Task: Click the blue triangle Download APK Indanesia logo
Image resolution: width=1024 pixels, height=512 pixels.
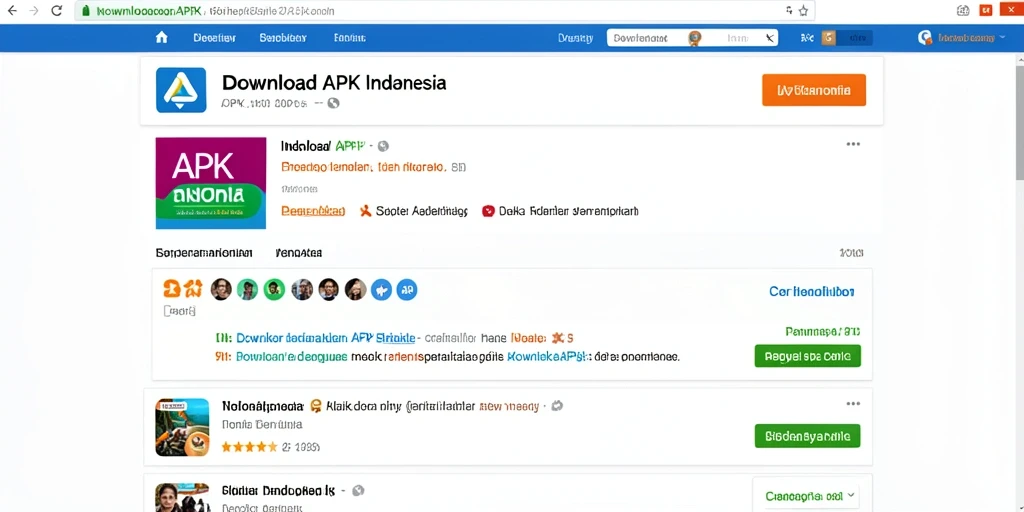Action: pyautogui.click(x=181, y=90)
